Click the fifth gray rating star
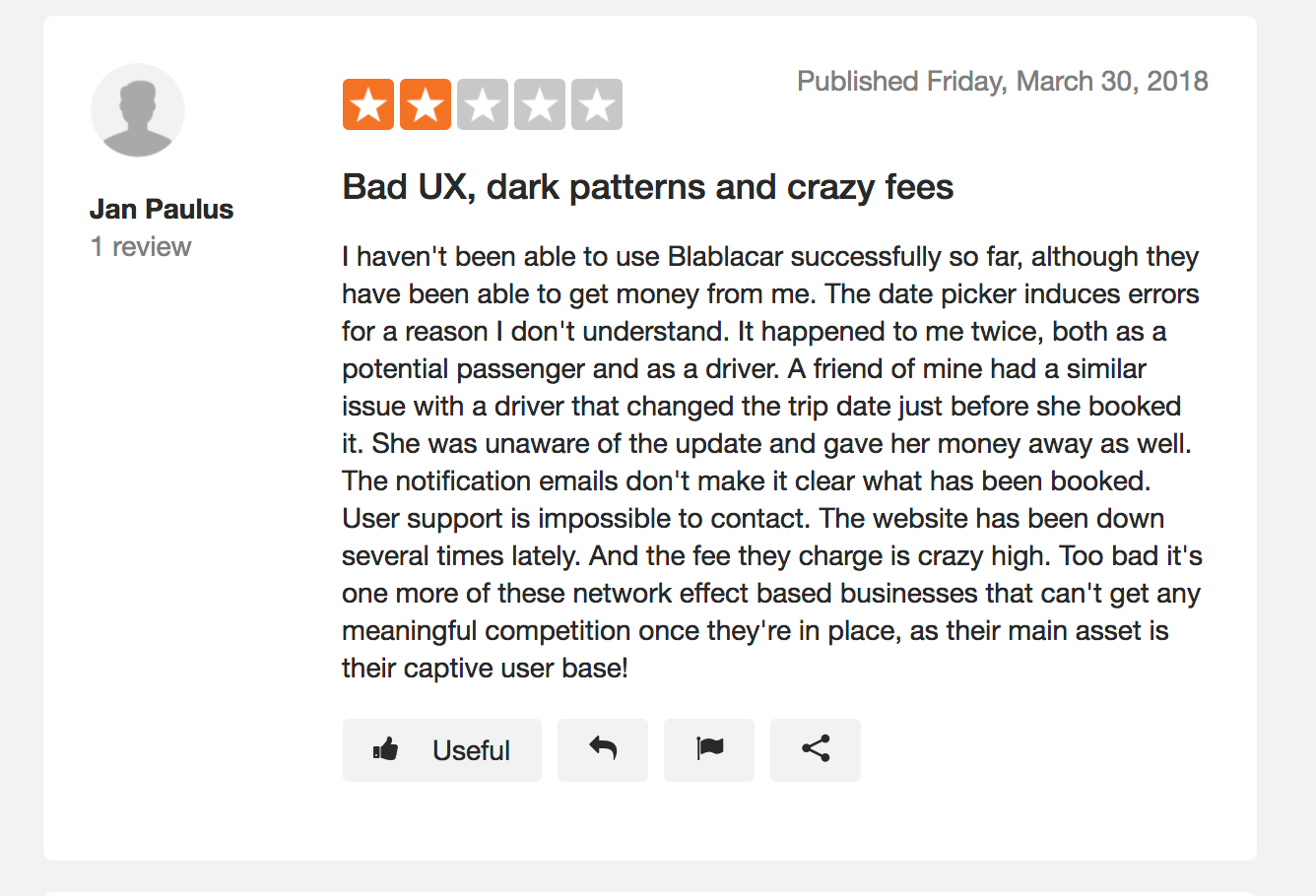 (x=597, y=104)
